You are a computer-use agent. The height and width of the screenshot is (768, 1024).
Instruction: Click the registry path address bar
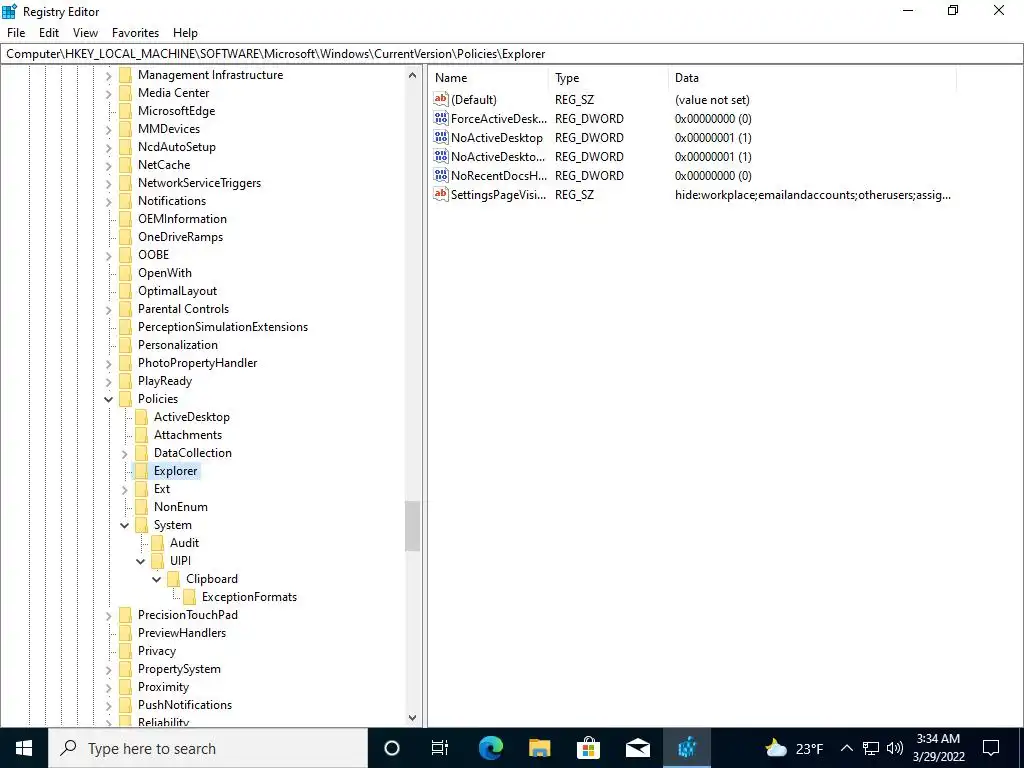click(x=512, y=54)
